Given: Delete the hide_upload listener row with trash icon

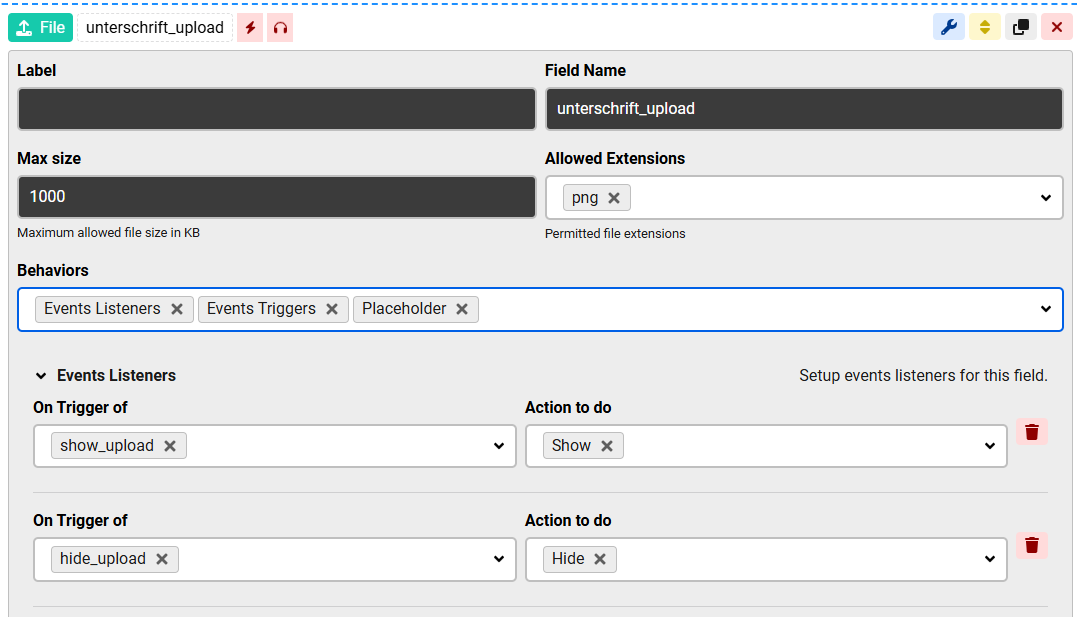Looking at the screenshot, I should click(1032, 546).
